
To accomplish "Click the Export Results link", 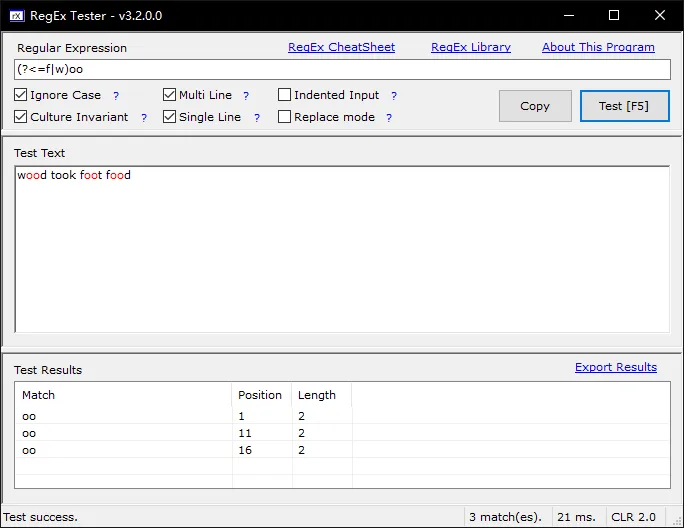I will click(x=616, y=367).
